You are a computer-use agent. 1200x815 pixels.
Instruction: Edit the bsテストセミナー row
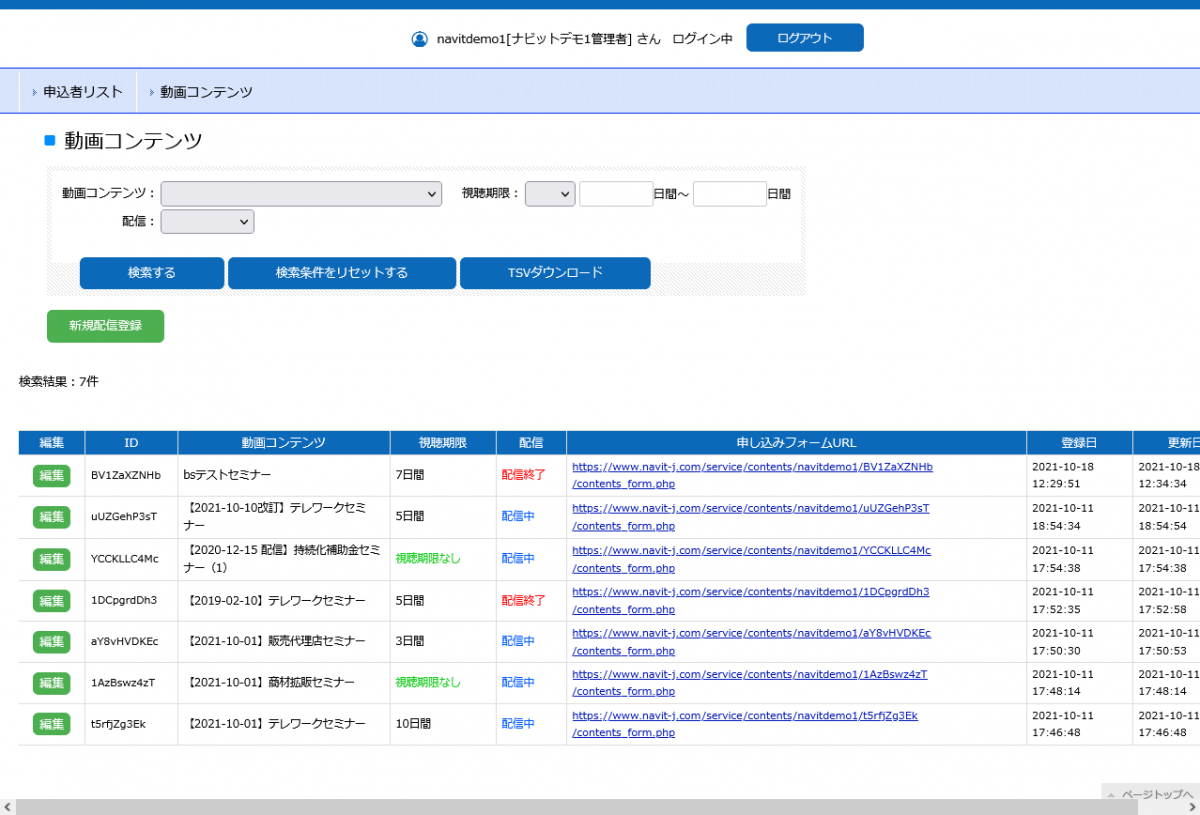pyautogui.click(x=51, y=476)
